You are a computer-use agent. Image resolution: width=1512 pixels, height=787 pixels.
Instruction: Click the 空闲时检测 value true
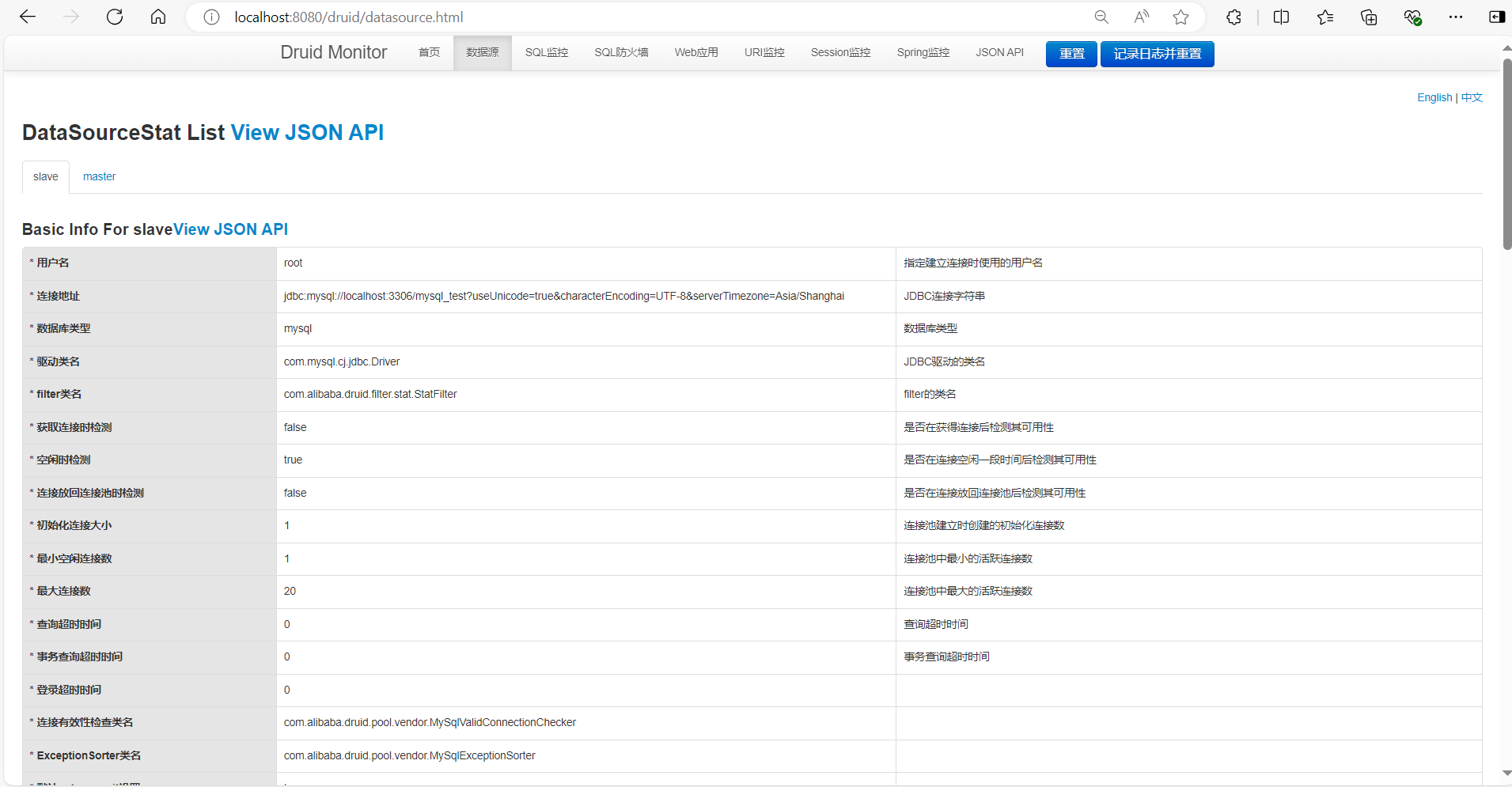point(293,460)
